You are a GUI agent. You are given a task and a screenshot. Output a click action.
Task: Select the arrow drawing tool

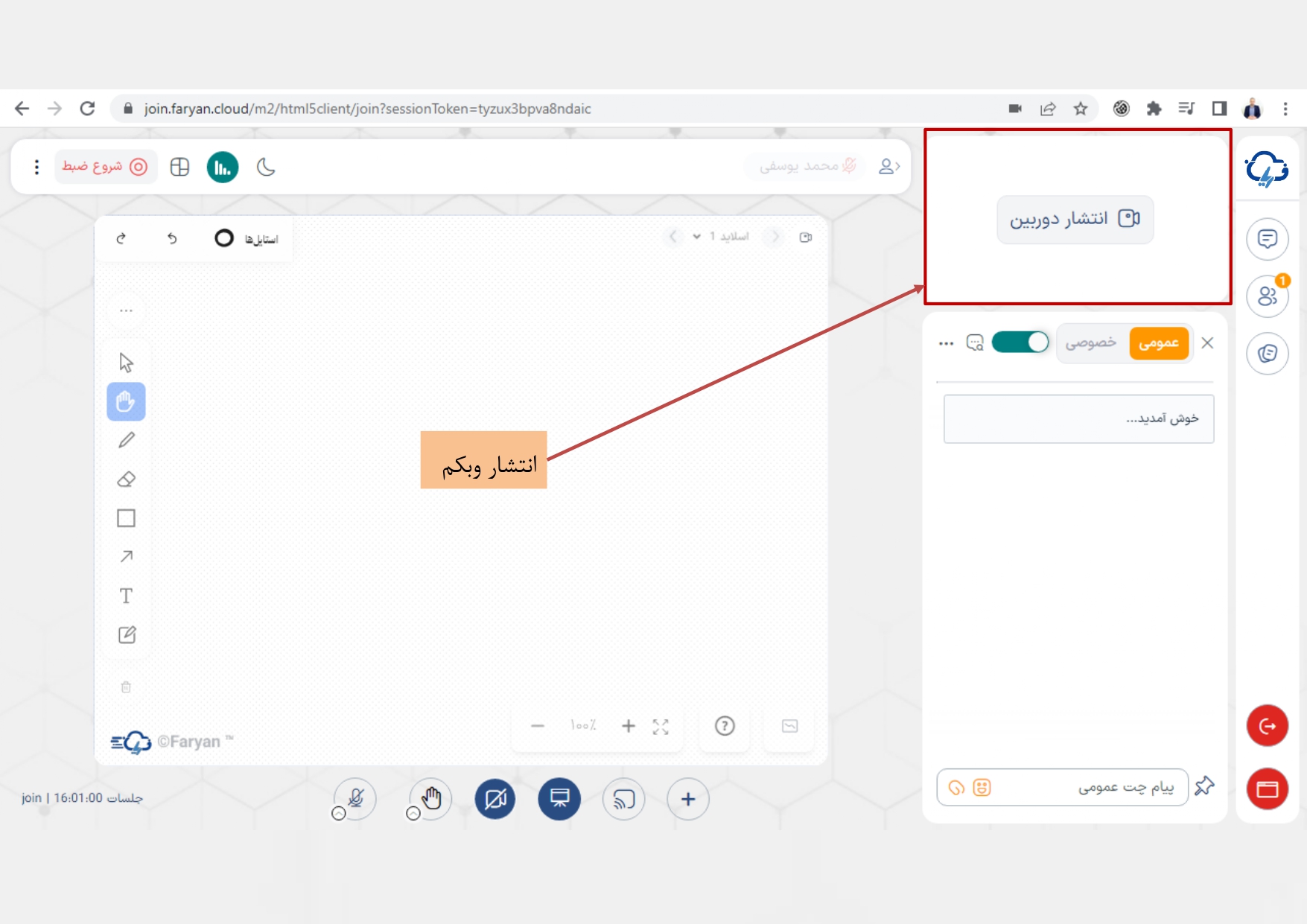pos(127,557)
